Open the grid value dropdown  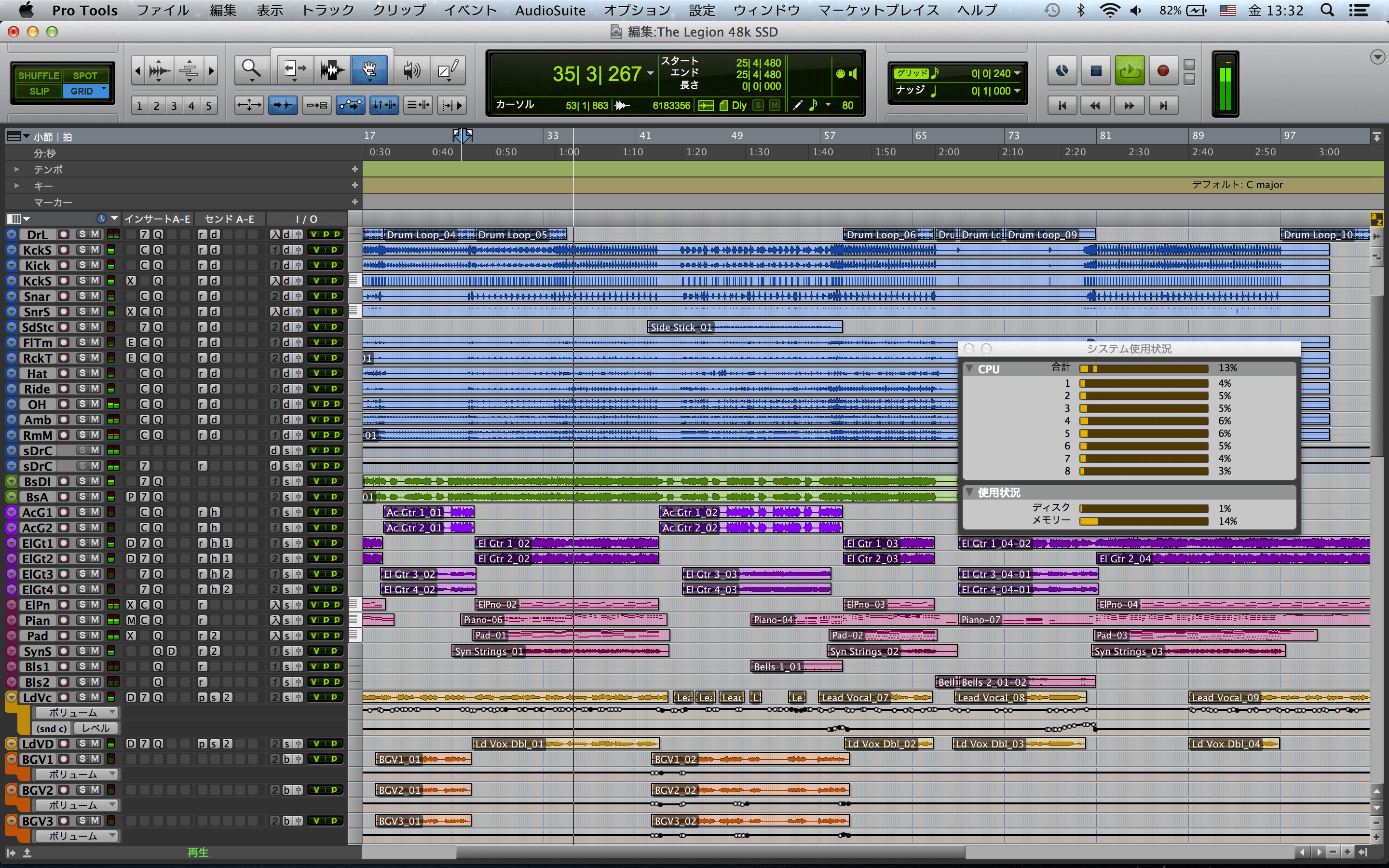(1017, 73)
